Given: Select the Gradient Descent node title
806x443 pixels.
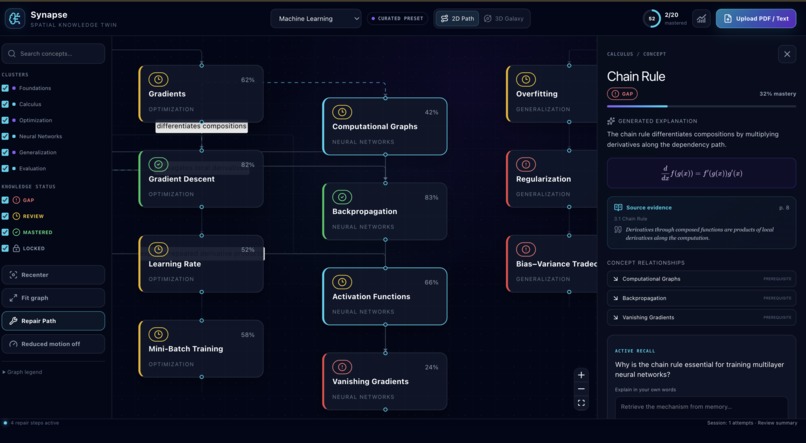Looking at the screenshot, I should pyautogui.click(x=181, y=179).
